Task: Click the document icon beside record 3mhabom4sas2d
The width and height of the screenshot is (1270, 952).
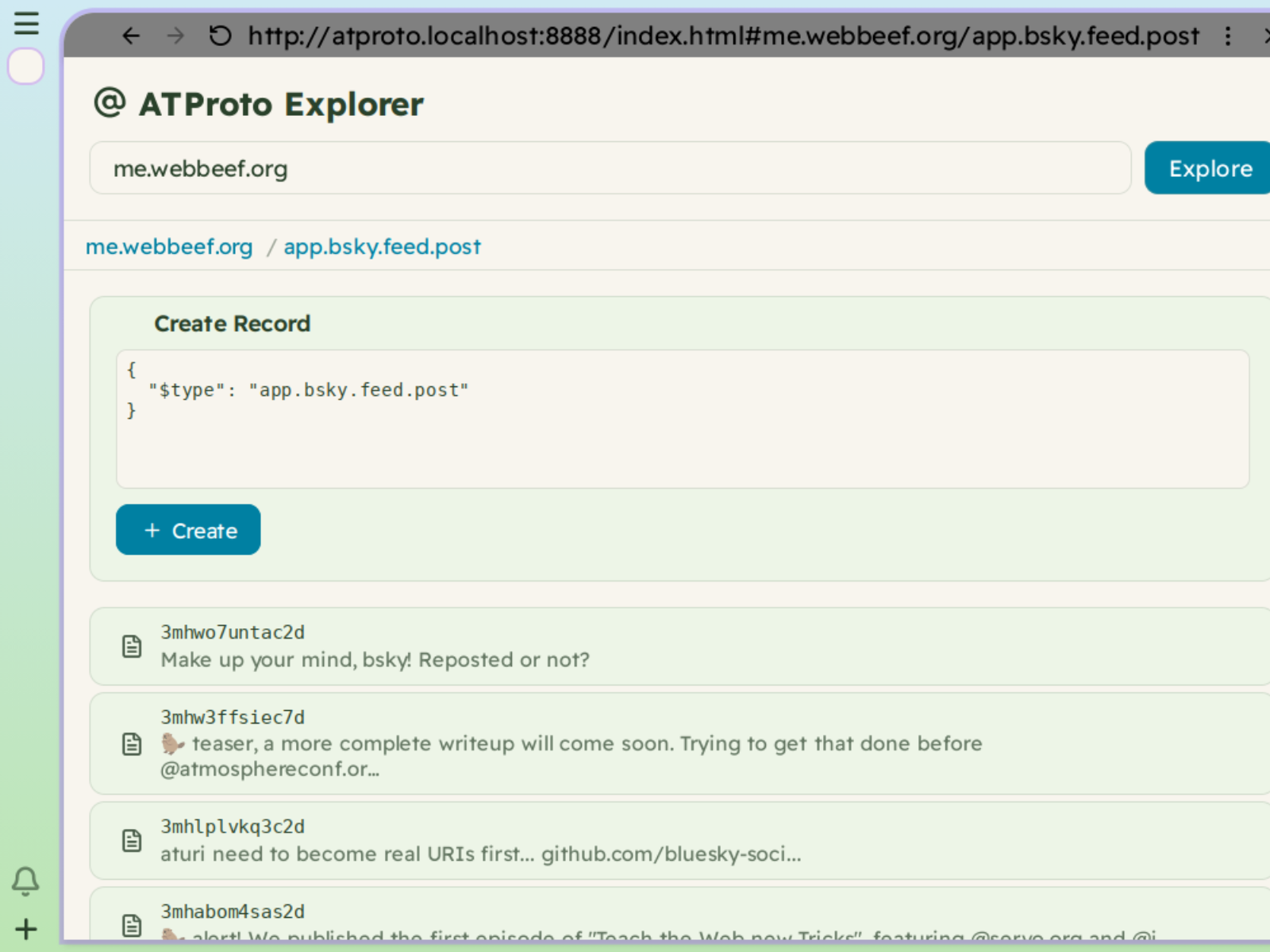Action: tap(132, 923)
